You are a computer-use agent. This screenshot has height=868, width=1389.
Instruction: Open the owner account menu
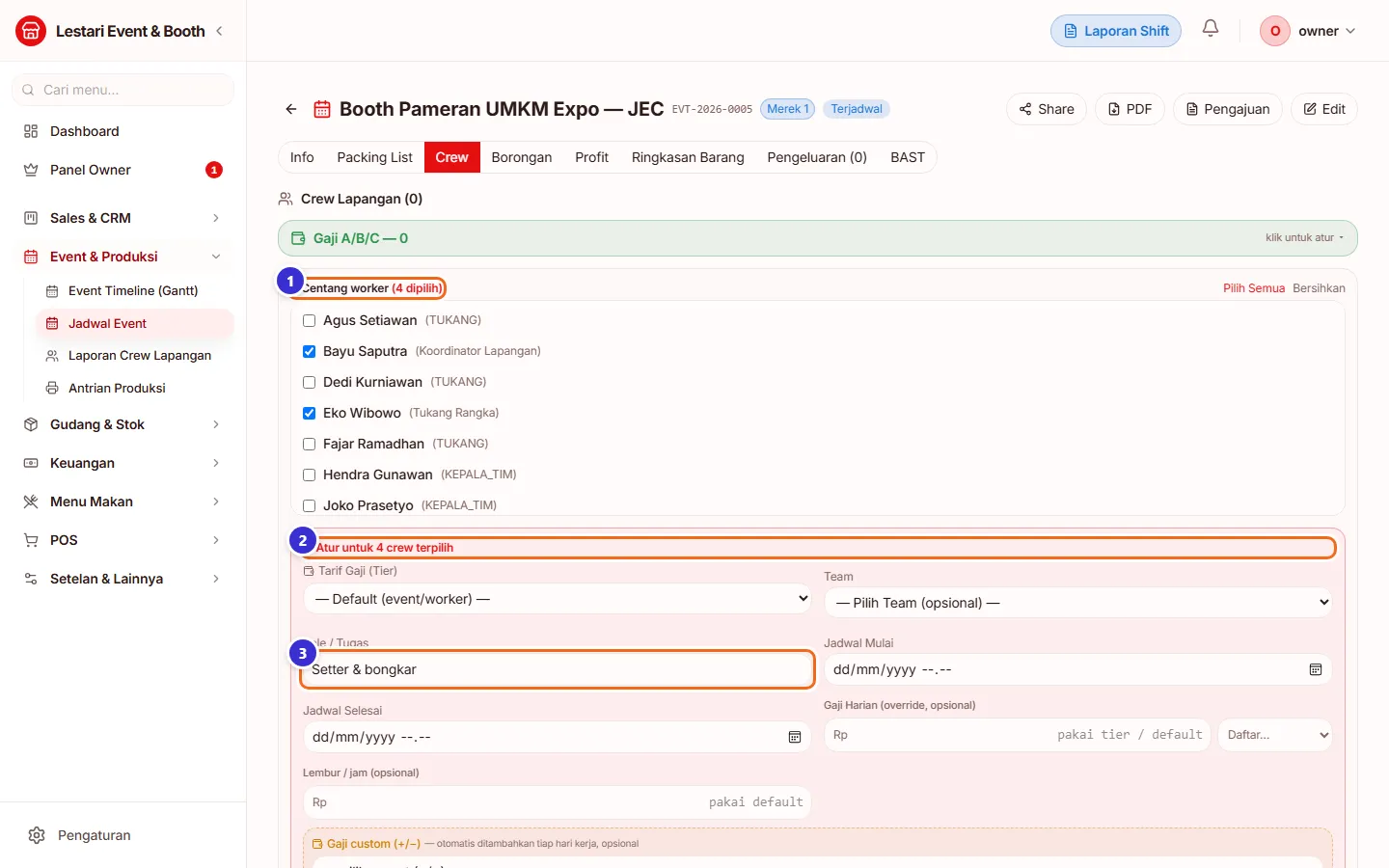pos(1310,31)
